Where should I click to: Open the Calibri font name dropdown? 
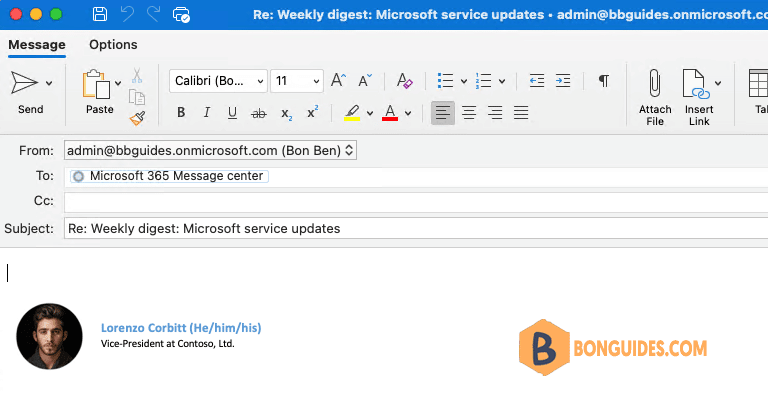(x=218, y=81)
